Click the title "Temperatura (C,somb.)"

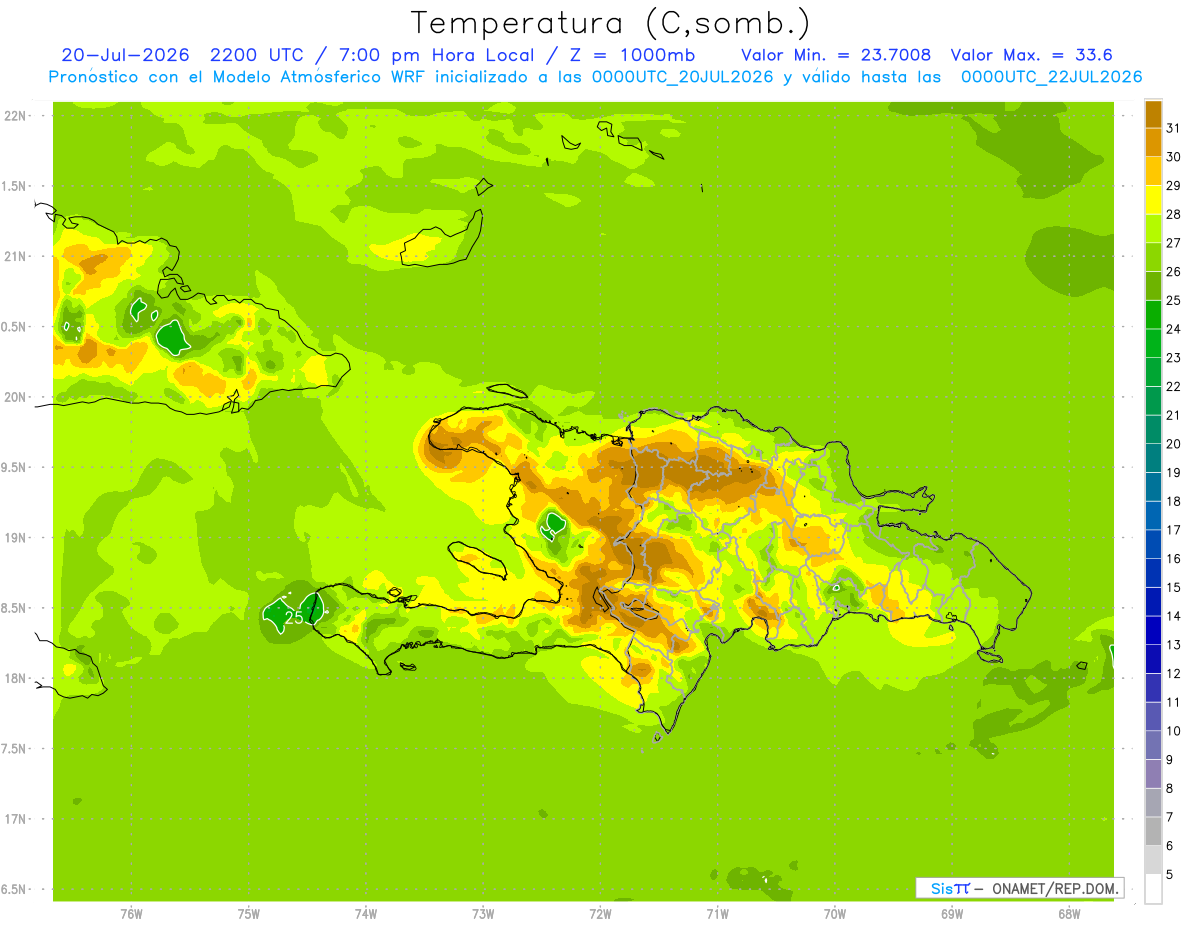610,23
